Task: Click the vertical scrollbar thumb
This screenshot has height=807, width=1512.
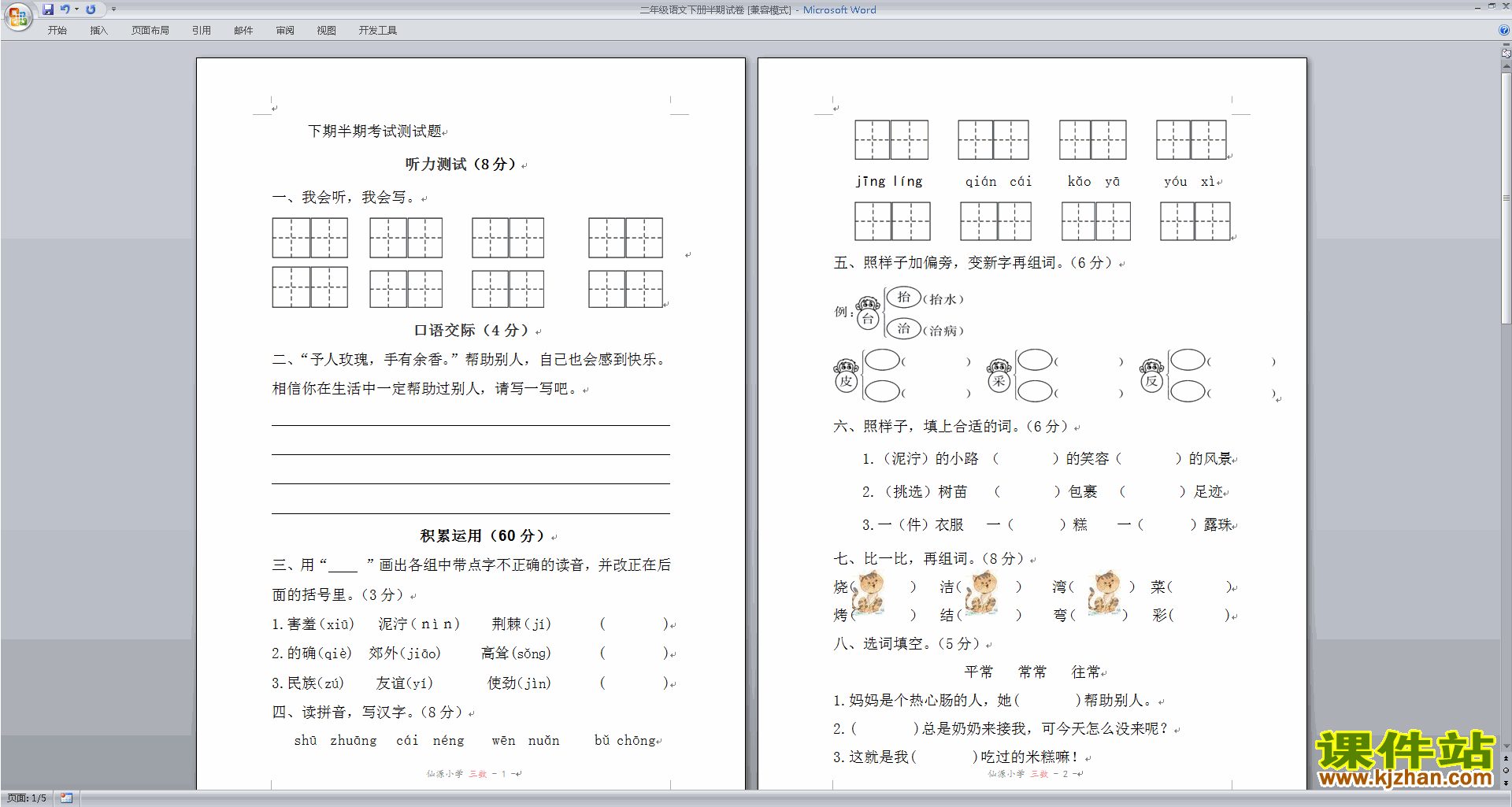Action: tap(1506, 198)
